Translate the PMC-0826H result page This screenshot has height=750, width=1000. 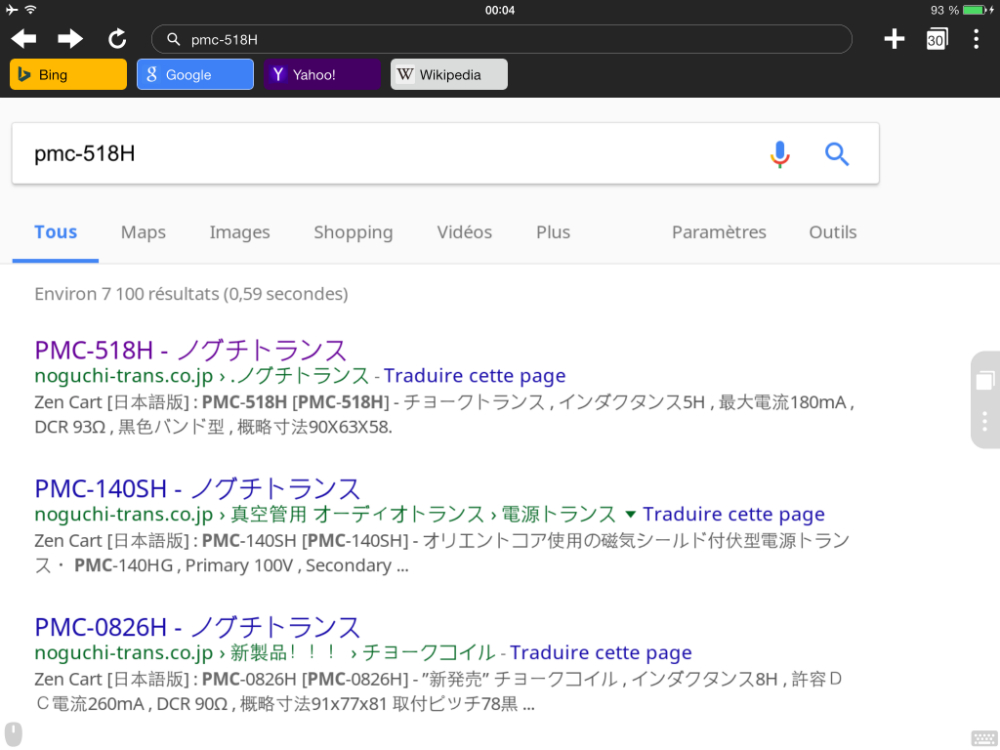click(601, 652)
